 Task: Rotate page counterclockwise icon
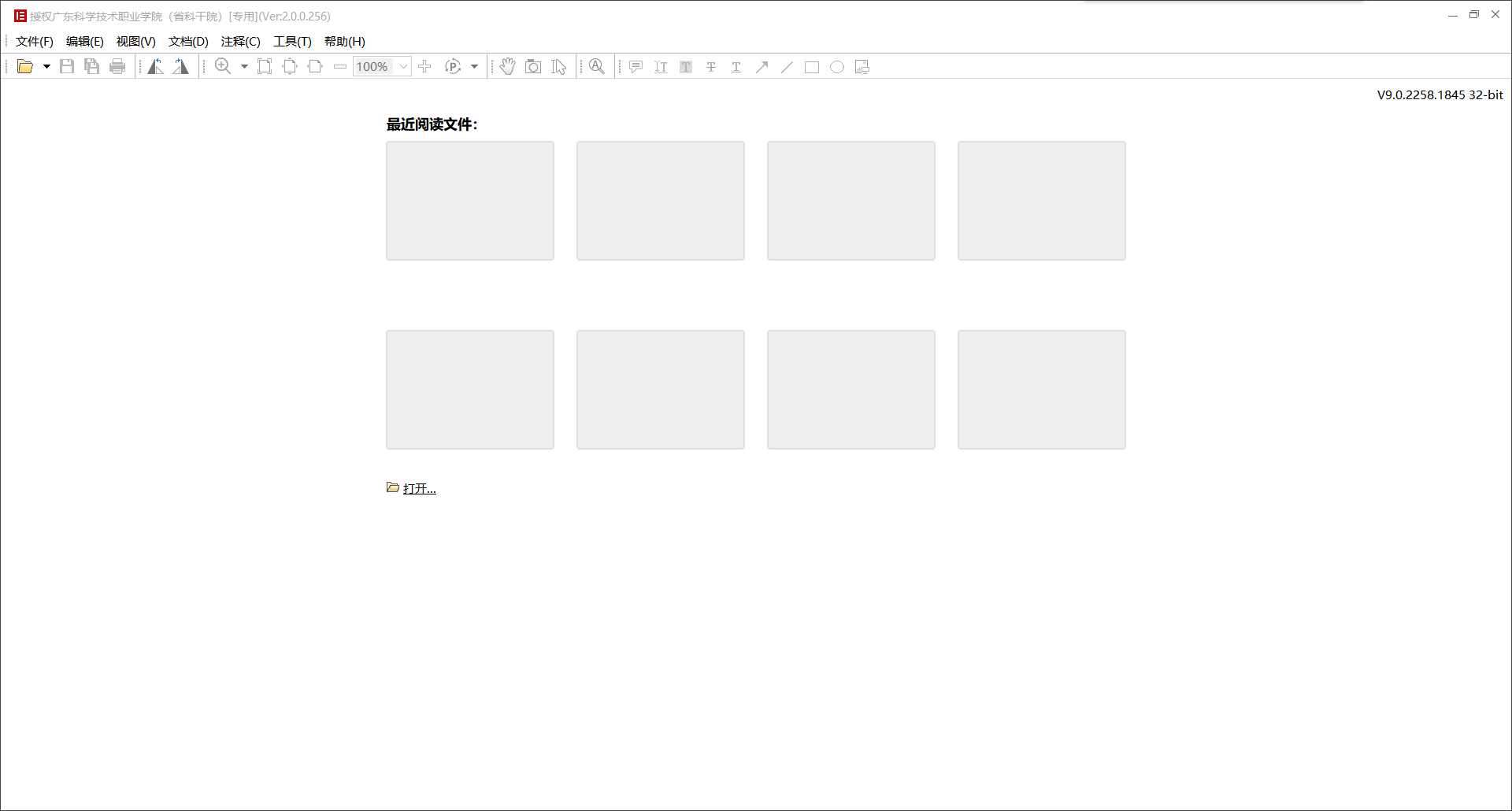156,67
